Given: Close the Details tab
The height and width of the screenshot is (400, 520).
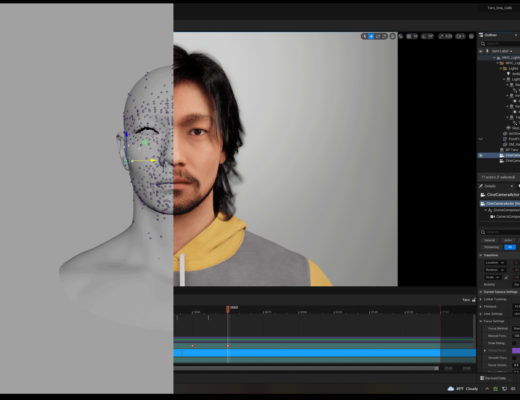Looking at the screenshot, I should (512, 186).
